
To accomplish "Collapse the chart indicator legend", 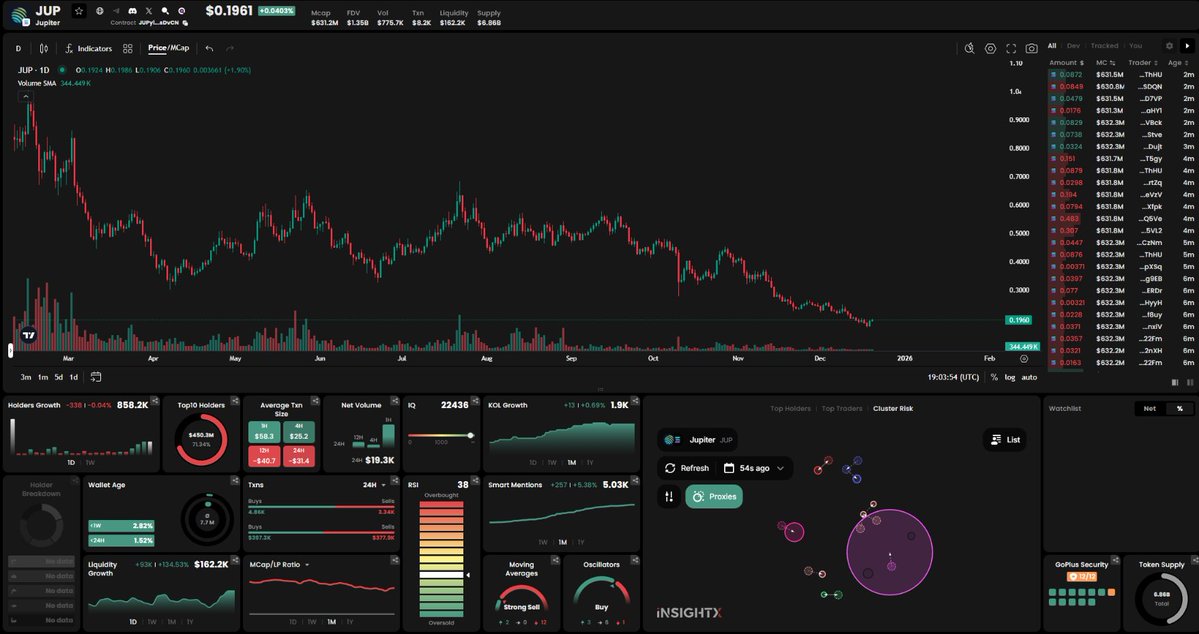I will tap(25, 96).
